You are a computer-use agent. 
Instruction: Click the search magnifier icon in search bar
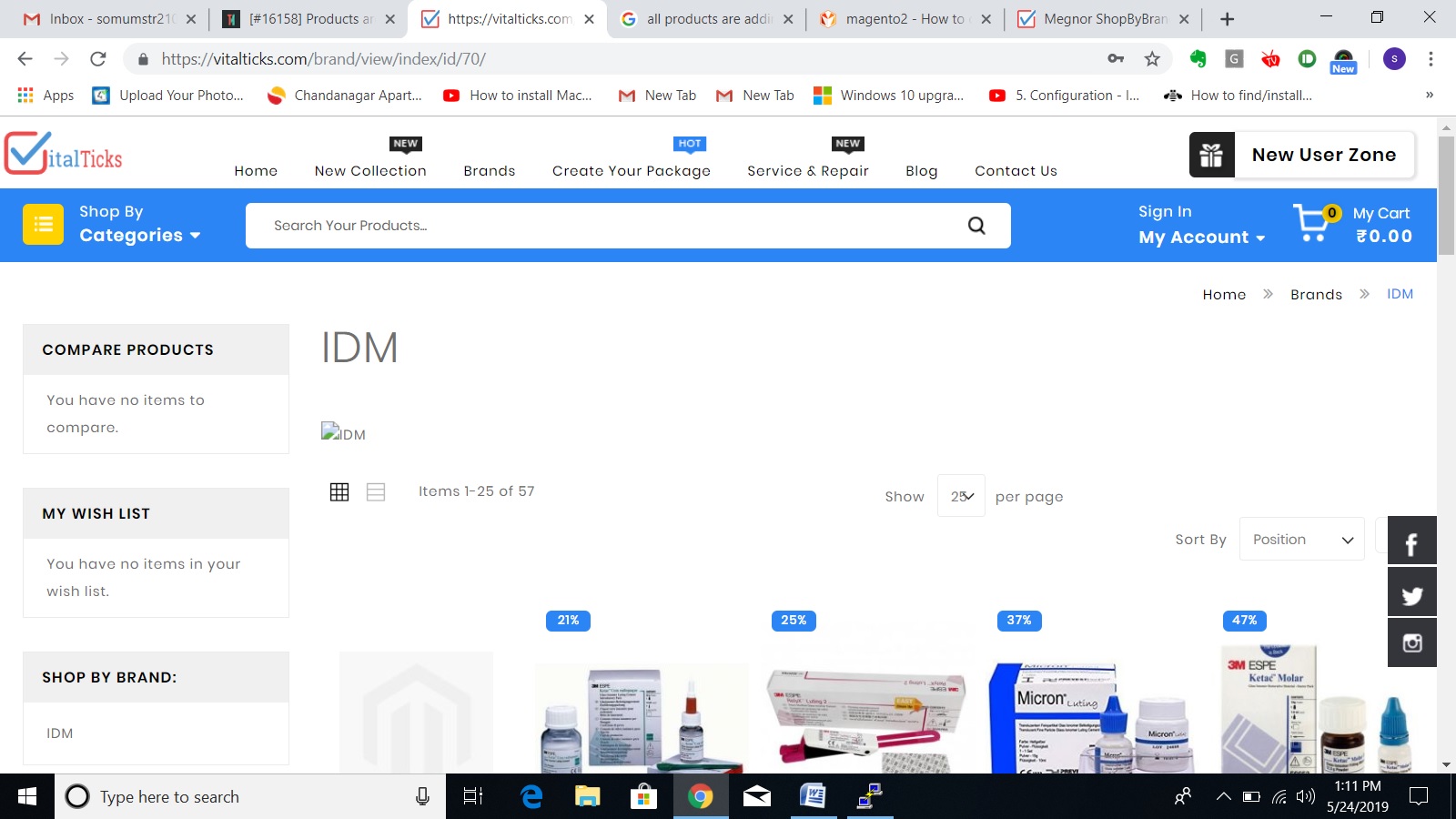coord(976,226)
